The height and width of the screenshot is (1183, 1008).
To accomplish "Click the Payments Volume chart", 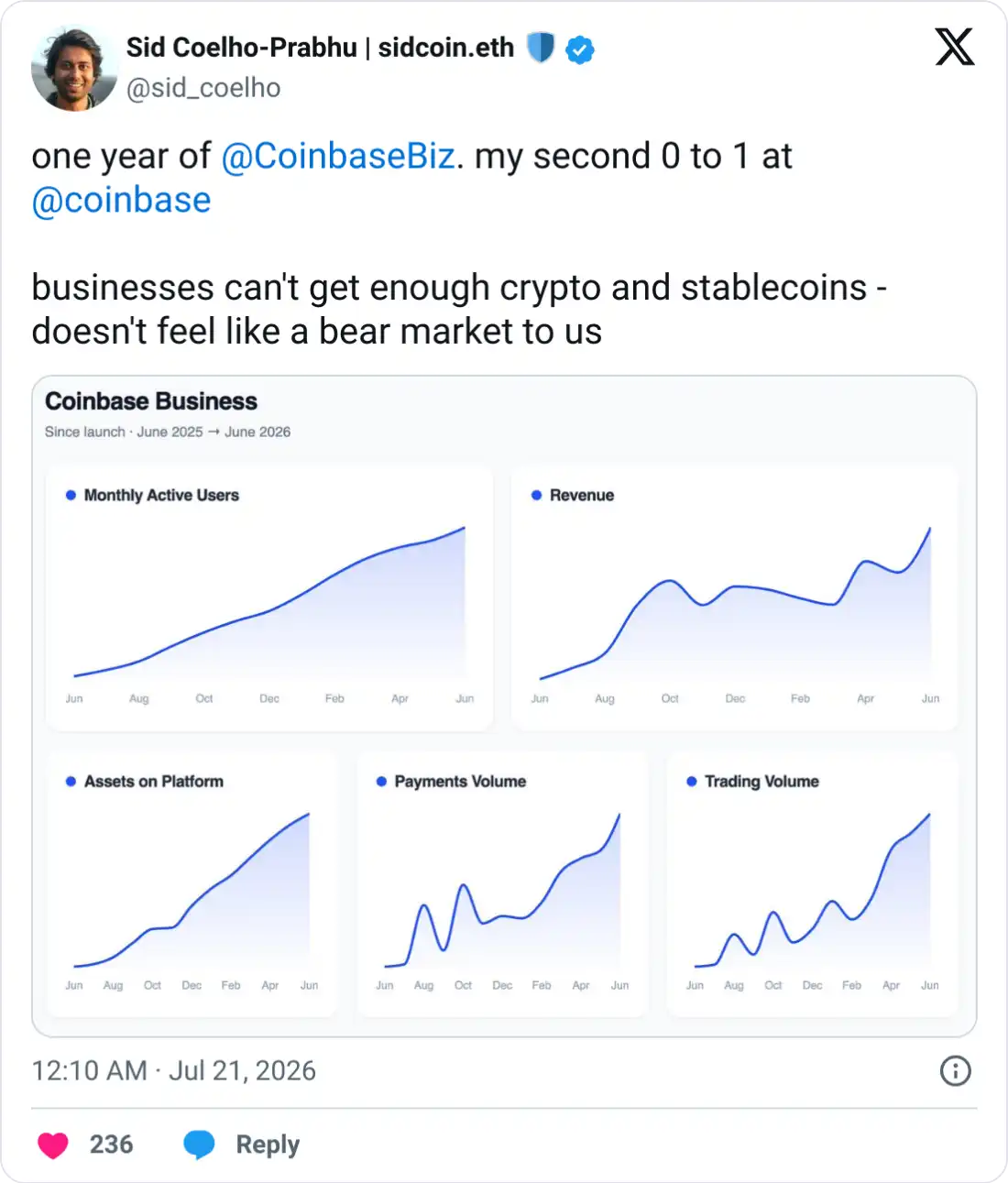I will tap(502, 885).
